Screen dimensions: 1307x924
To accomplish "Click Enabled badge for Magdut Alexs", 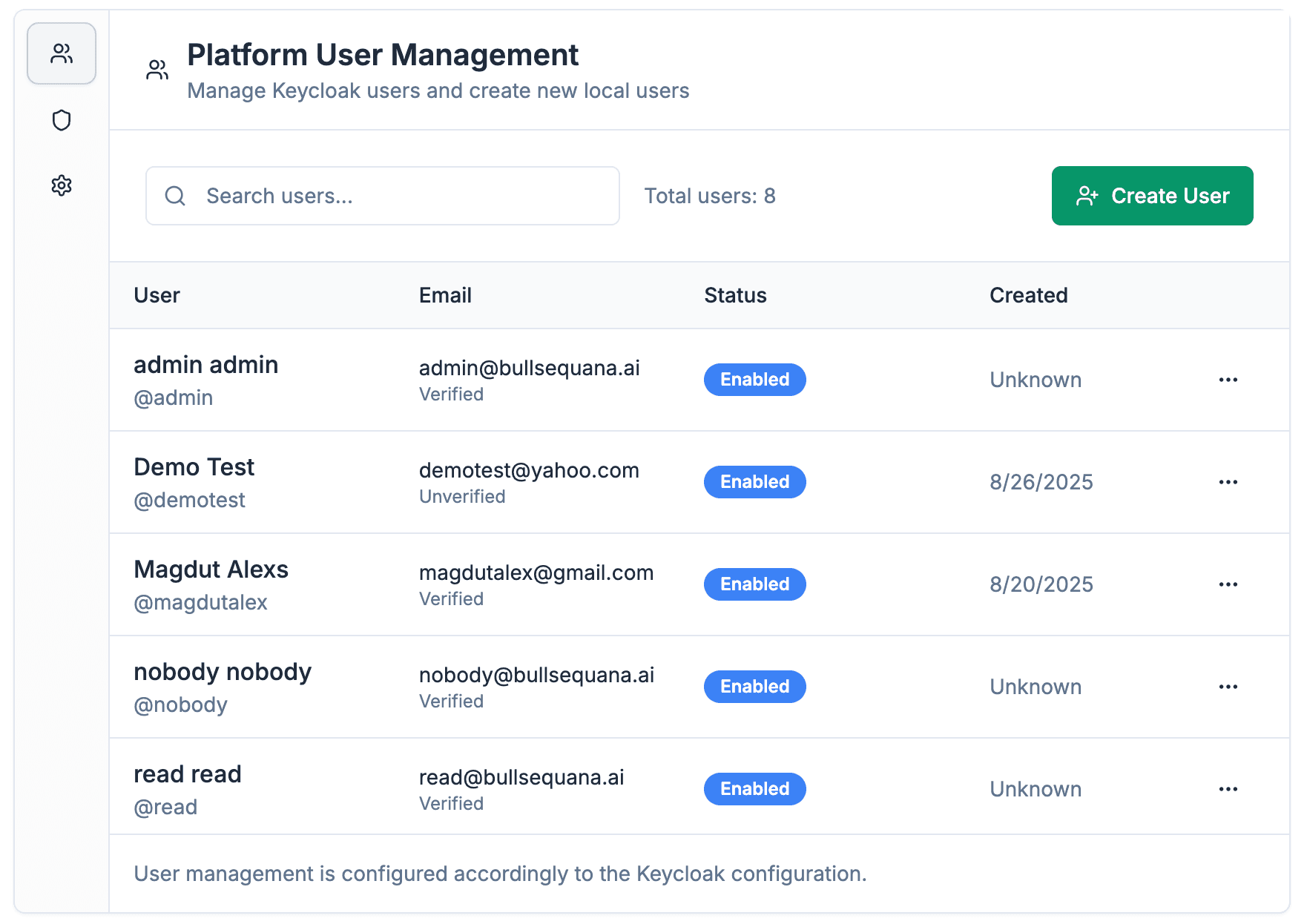I will coord(754,584).
